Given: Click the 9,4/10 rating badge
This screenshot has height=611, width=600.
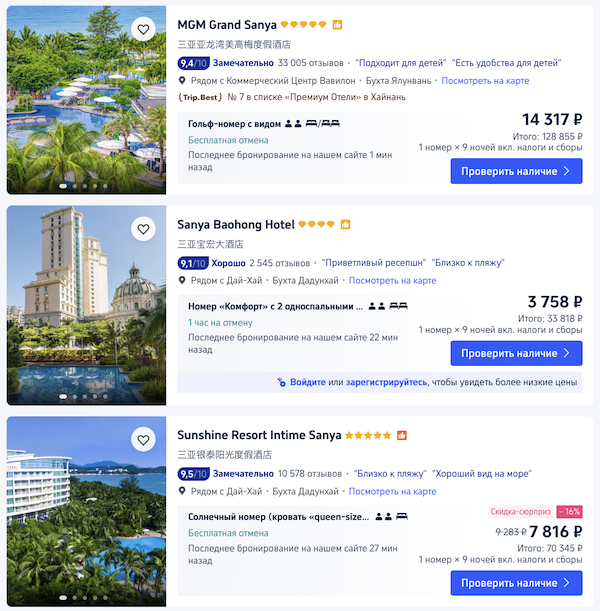Looking at the screenshot, I should [x=192, y=63].
